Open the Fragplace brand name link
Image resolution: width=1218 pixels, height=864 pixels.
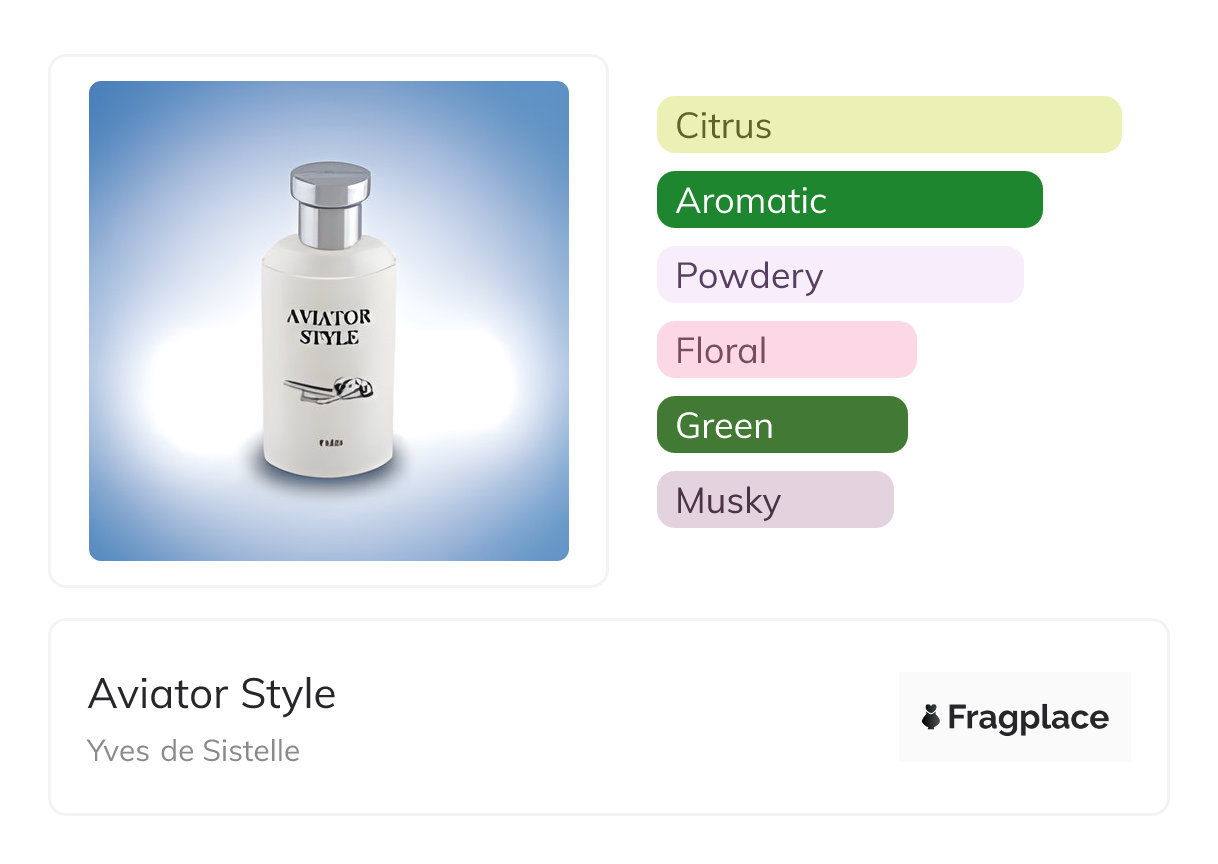tap(1028, 718)
